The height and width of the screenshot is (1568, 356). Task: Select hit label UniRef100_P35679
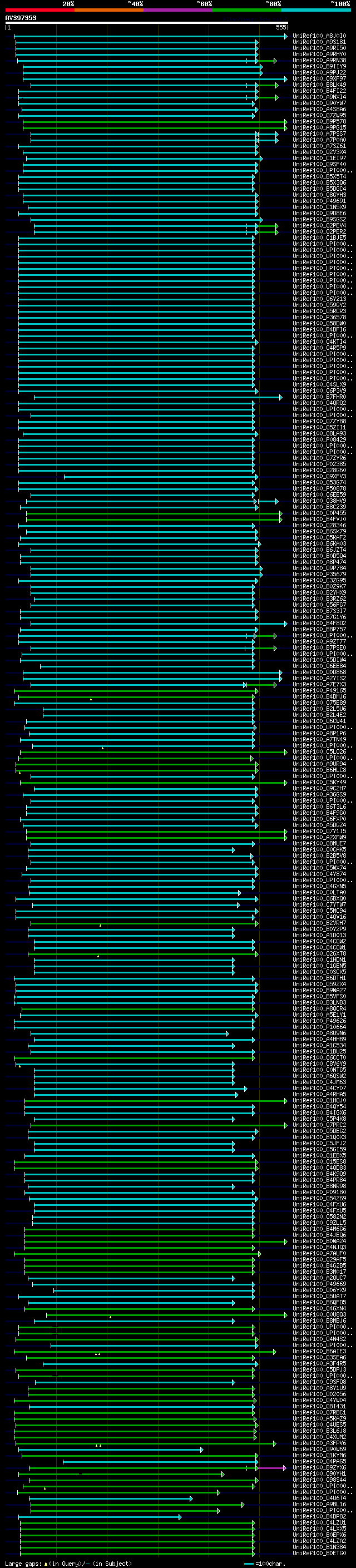coord(319,575)
